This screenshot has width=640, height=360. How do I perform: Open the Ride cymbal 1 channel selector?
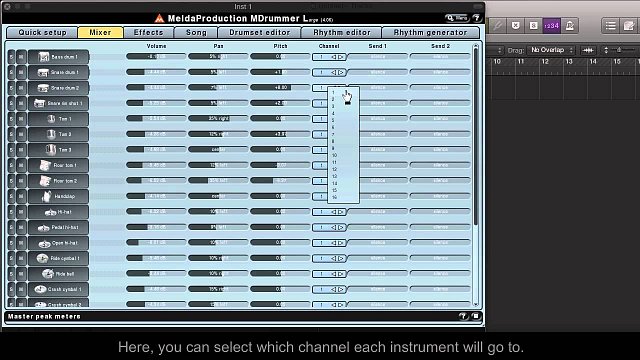[329, 259]
